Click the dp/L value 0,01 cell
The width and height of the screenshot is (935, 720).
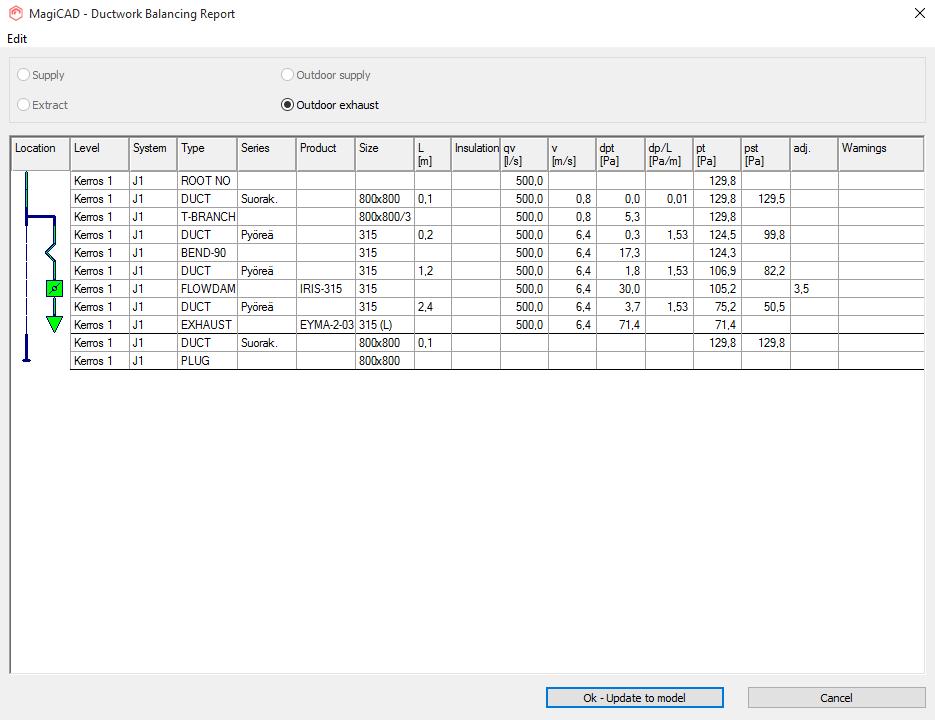669,199
